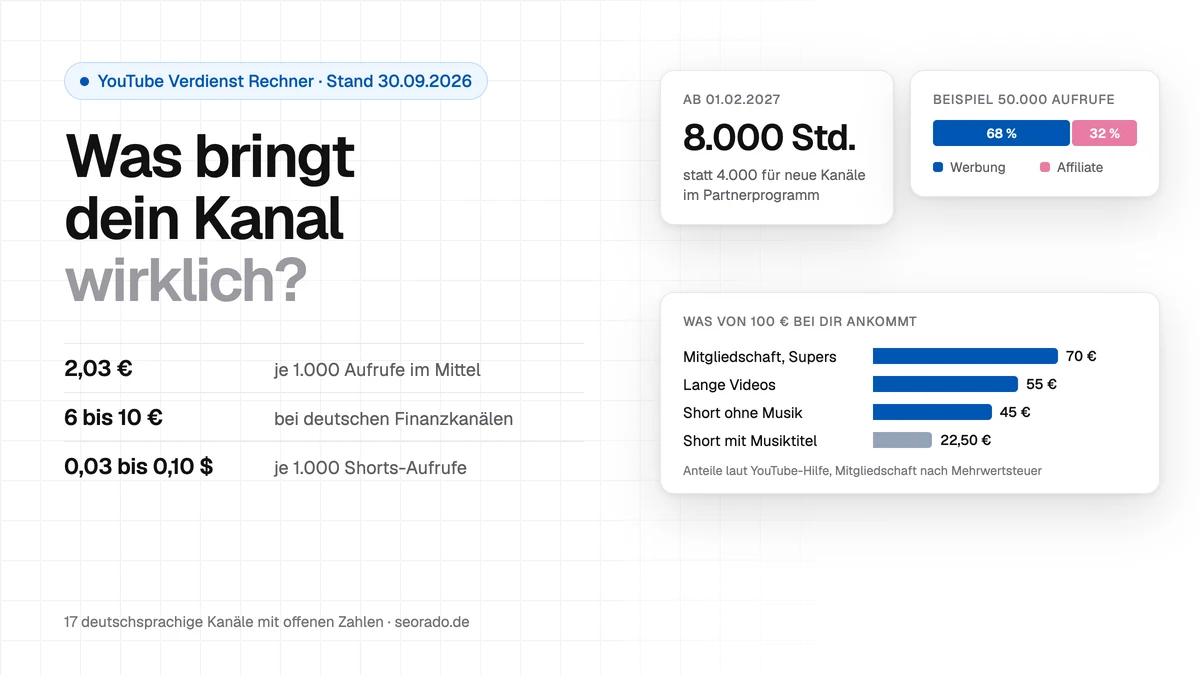Viewport: 1200px width, 675px height.
Task: Click the Lange Videos bar
Action: click(x=945, y=384)
